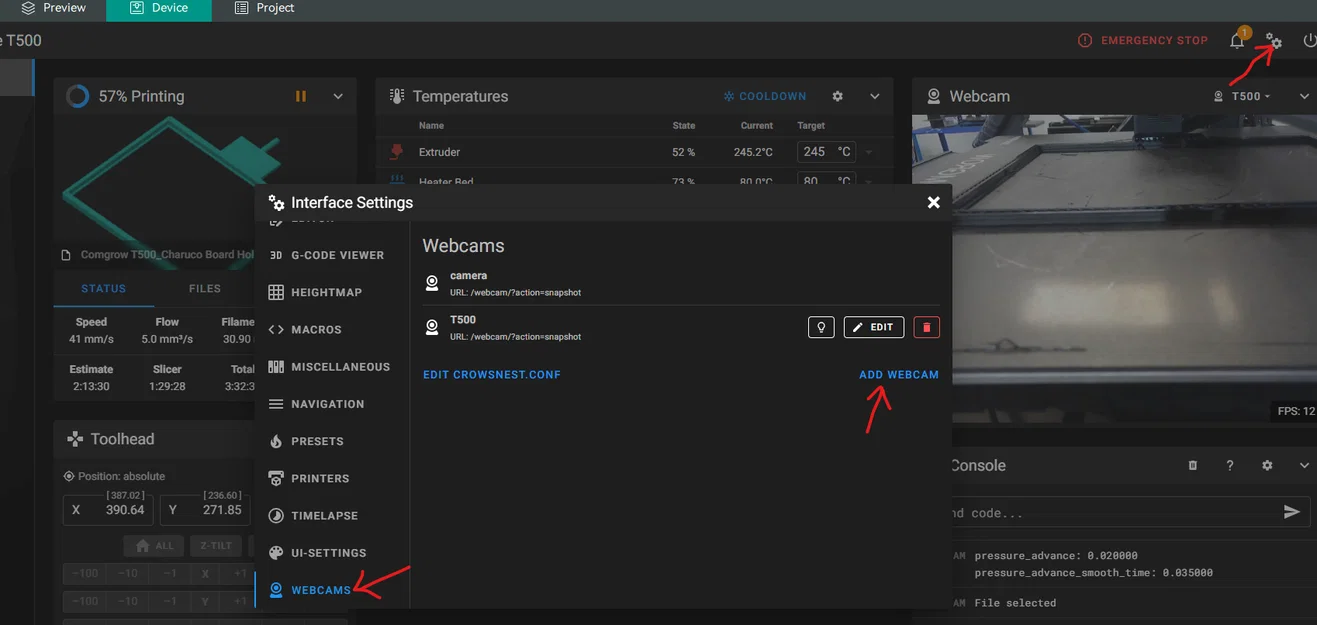Pause the print with the pause icon
1317x625 pixels.
301,96
